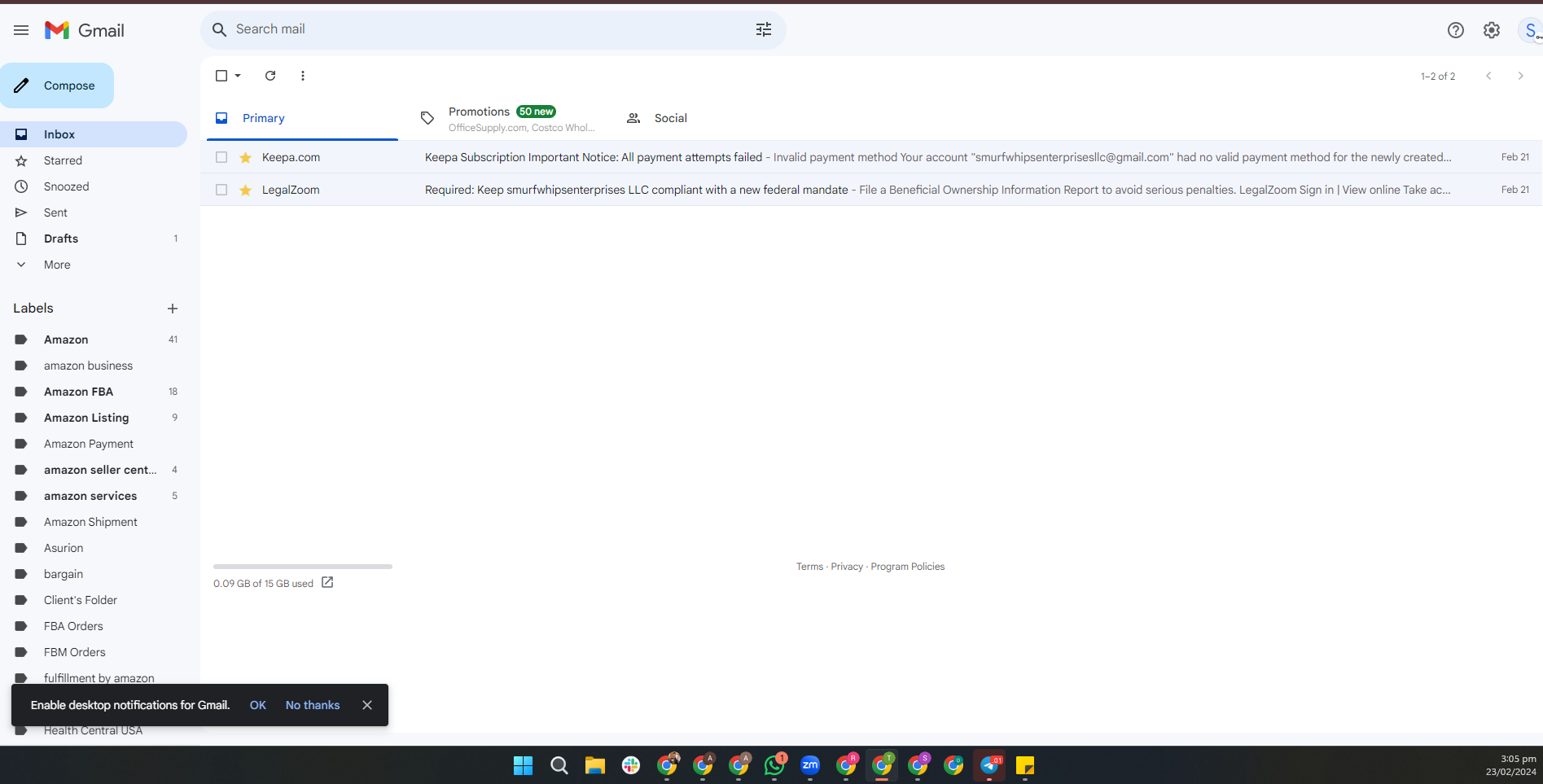The image size is (1543, 784).
Task: Open the Sent folder
Action: (x=94, y=212)
